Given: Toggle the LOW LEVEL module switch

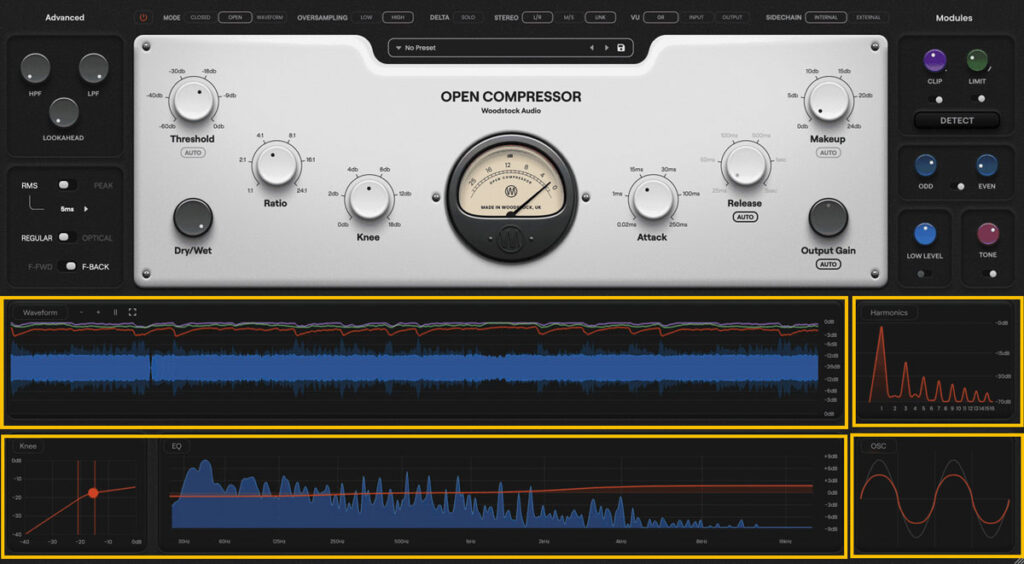Looking at the screenshot, I should 924,274.
